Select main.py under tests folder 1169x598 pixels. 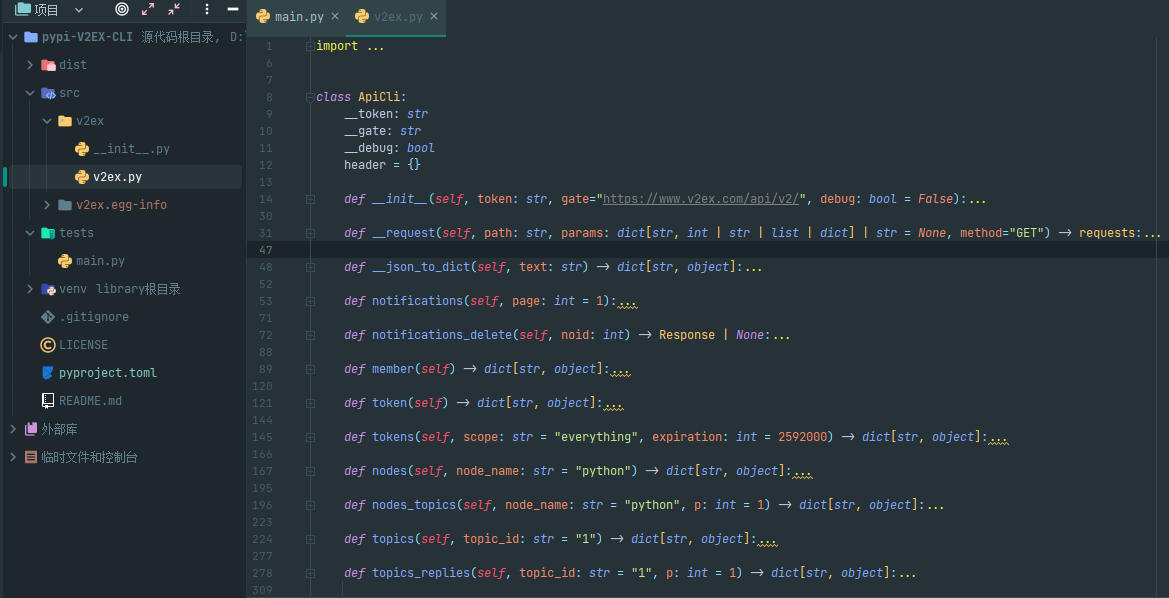coord(100,261)
